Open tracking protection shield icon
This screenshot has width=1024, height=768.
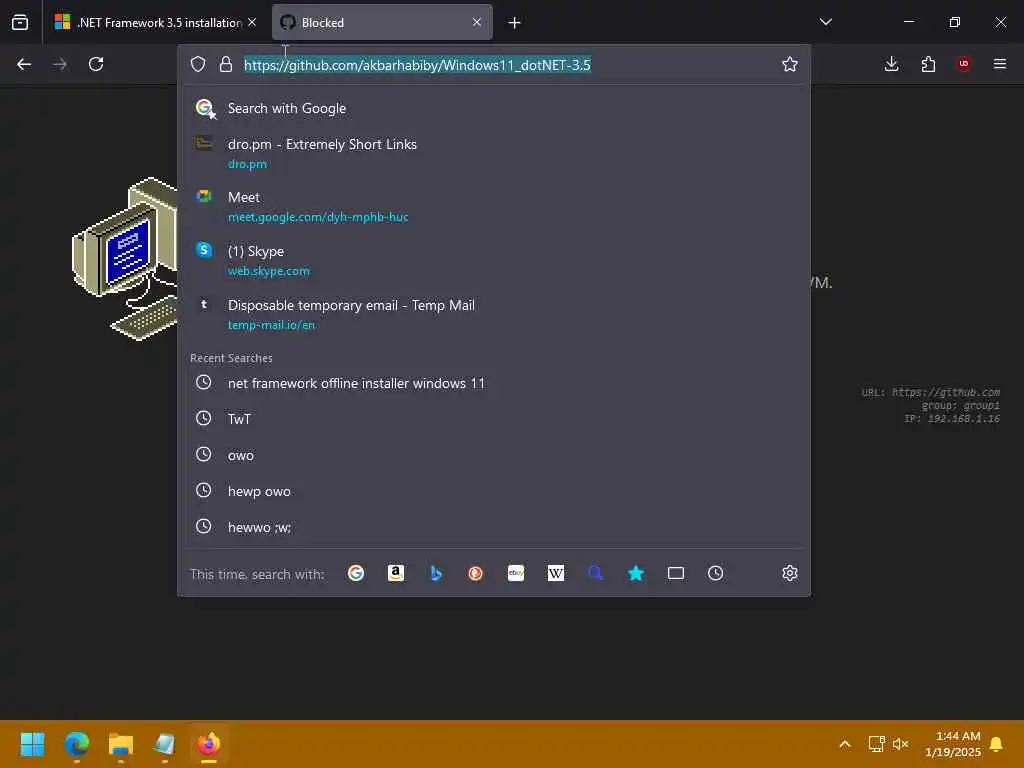[198, 64]
